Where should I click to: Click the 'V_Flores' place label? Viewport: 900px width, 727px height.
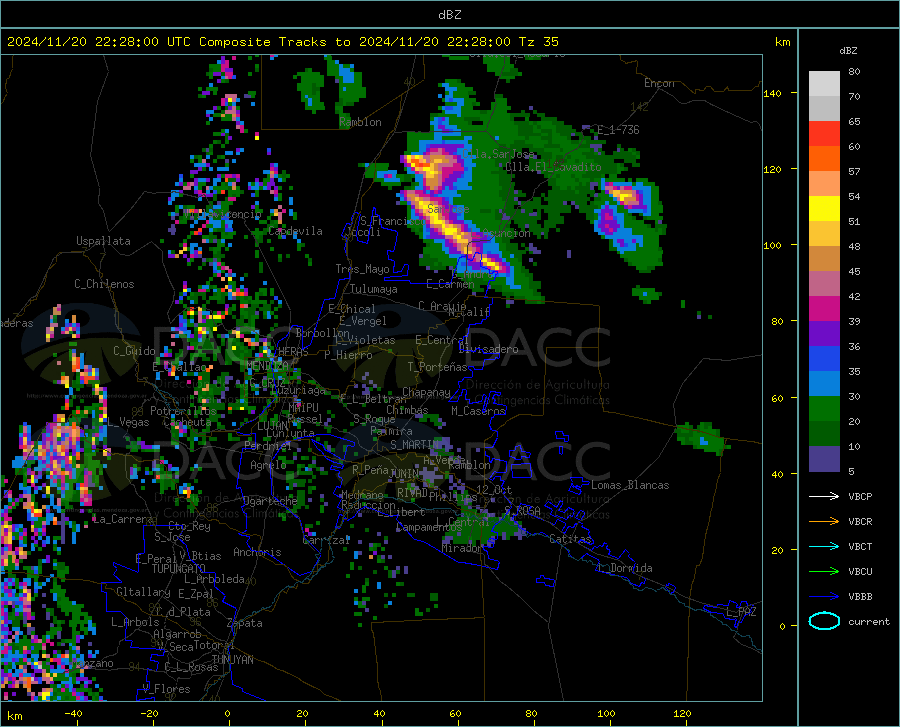166,689
